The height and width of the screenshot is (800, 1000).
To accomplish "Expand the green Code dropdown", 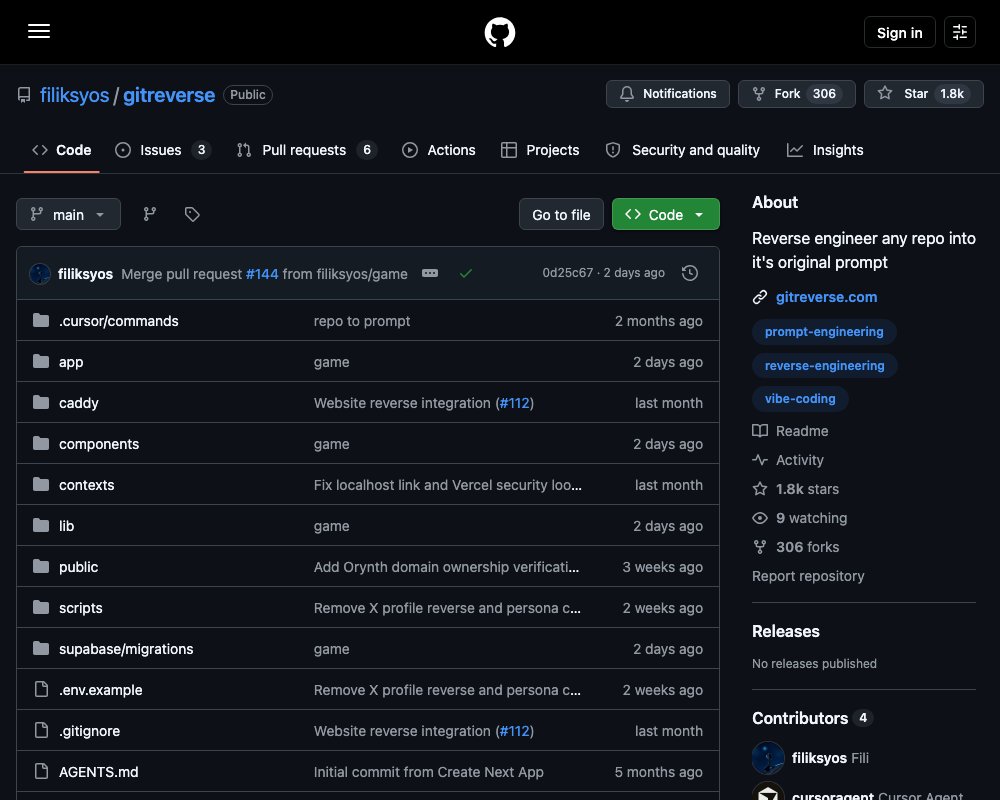I will pos(666,214).
